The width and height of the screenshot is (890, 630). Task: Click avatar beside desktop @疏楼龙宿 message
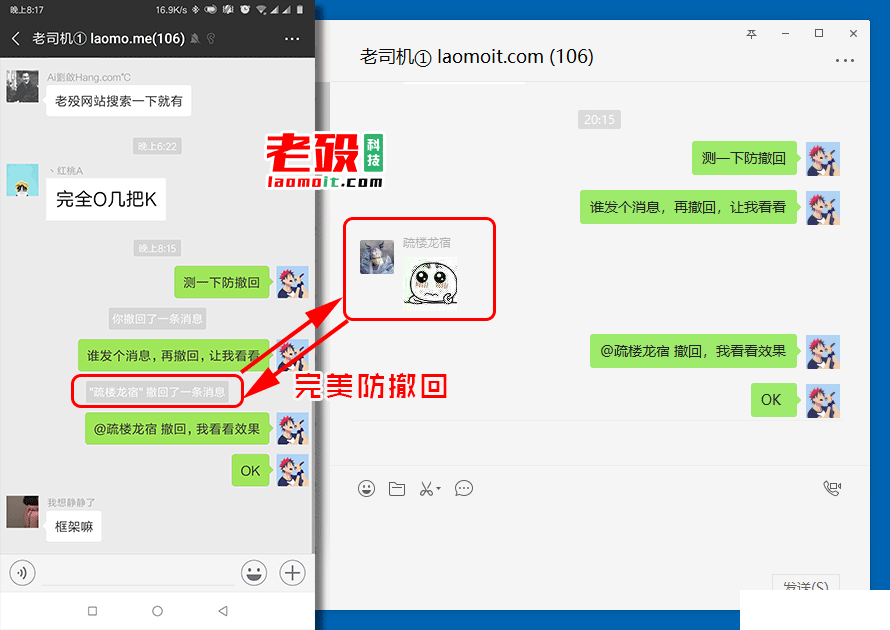[822, 352]
